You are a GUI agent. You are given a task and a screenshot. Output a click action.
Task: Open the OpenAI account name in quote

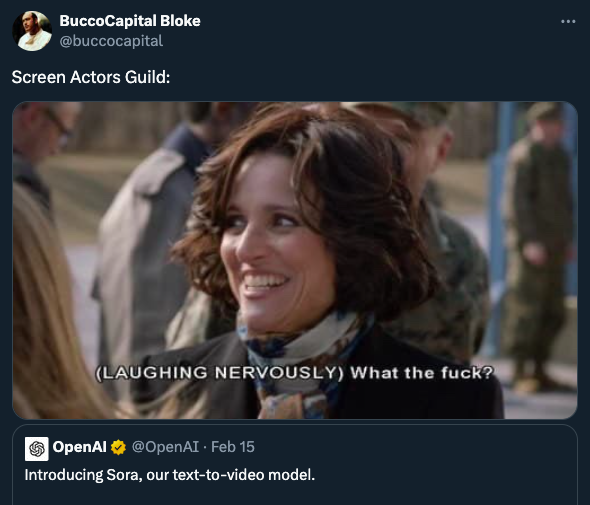pos(79,447)
